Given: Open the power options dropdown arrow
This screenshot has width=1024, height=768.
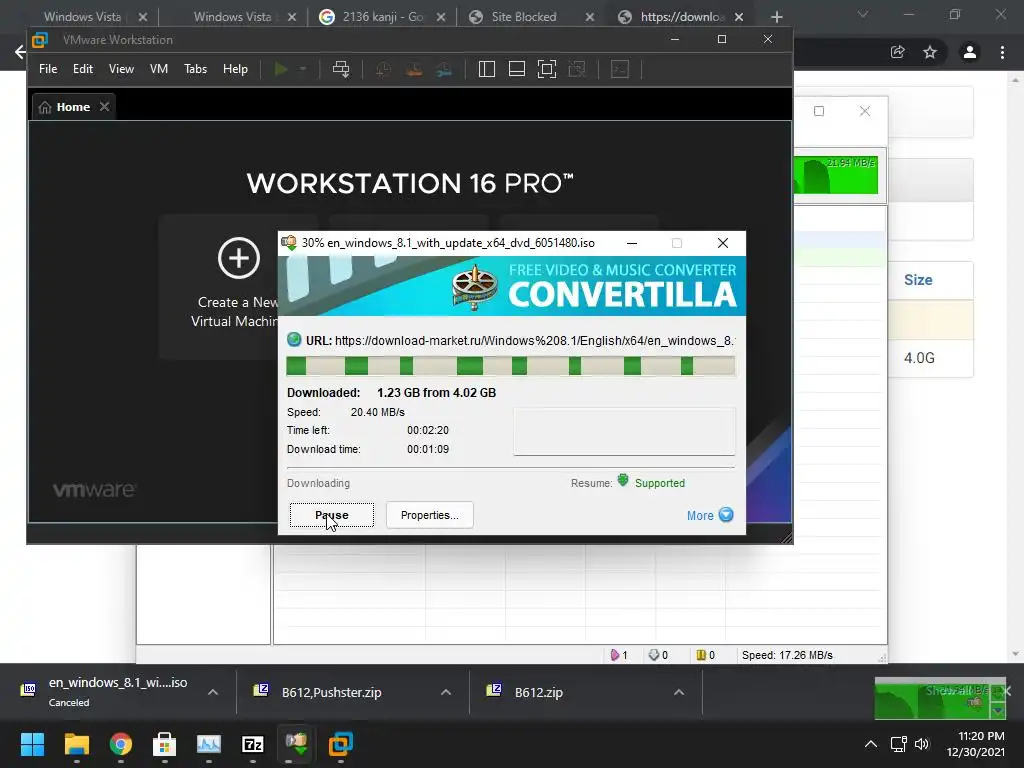Looking at the screenshot, I should click(x=302, y=69).
